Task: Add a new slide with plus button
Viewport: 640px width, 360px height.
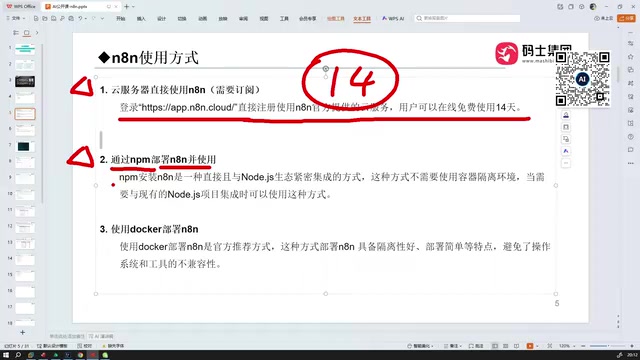Action: coord(22,333)
